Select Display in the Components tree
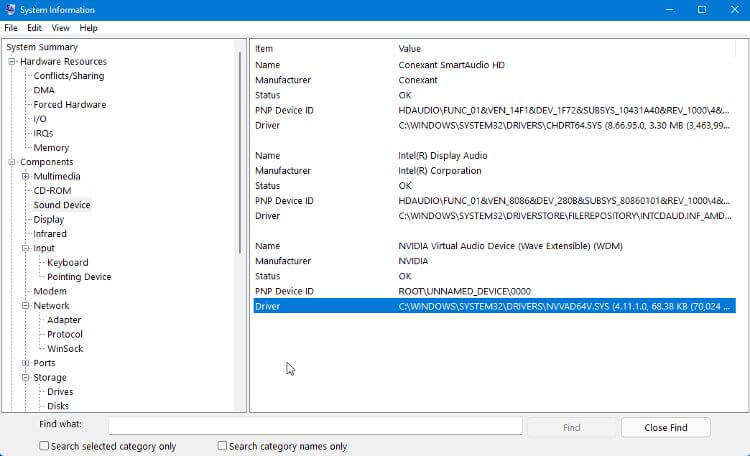 (x=49, y=219)
